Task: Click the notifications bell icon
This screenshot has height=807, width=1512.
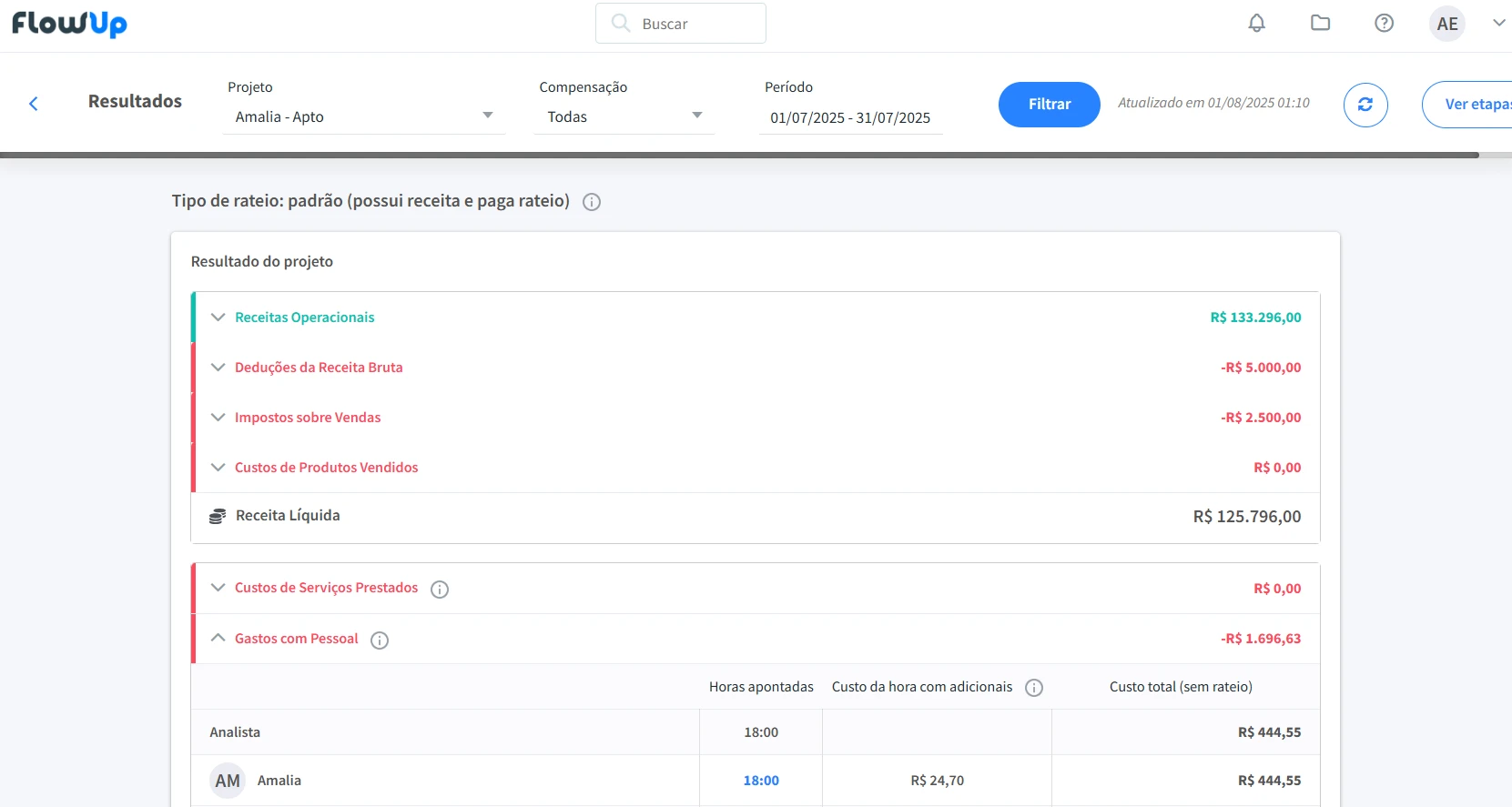Action: [x=1256, y=24]
